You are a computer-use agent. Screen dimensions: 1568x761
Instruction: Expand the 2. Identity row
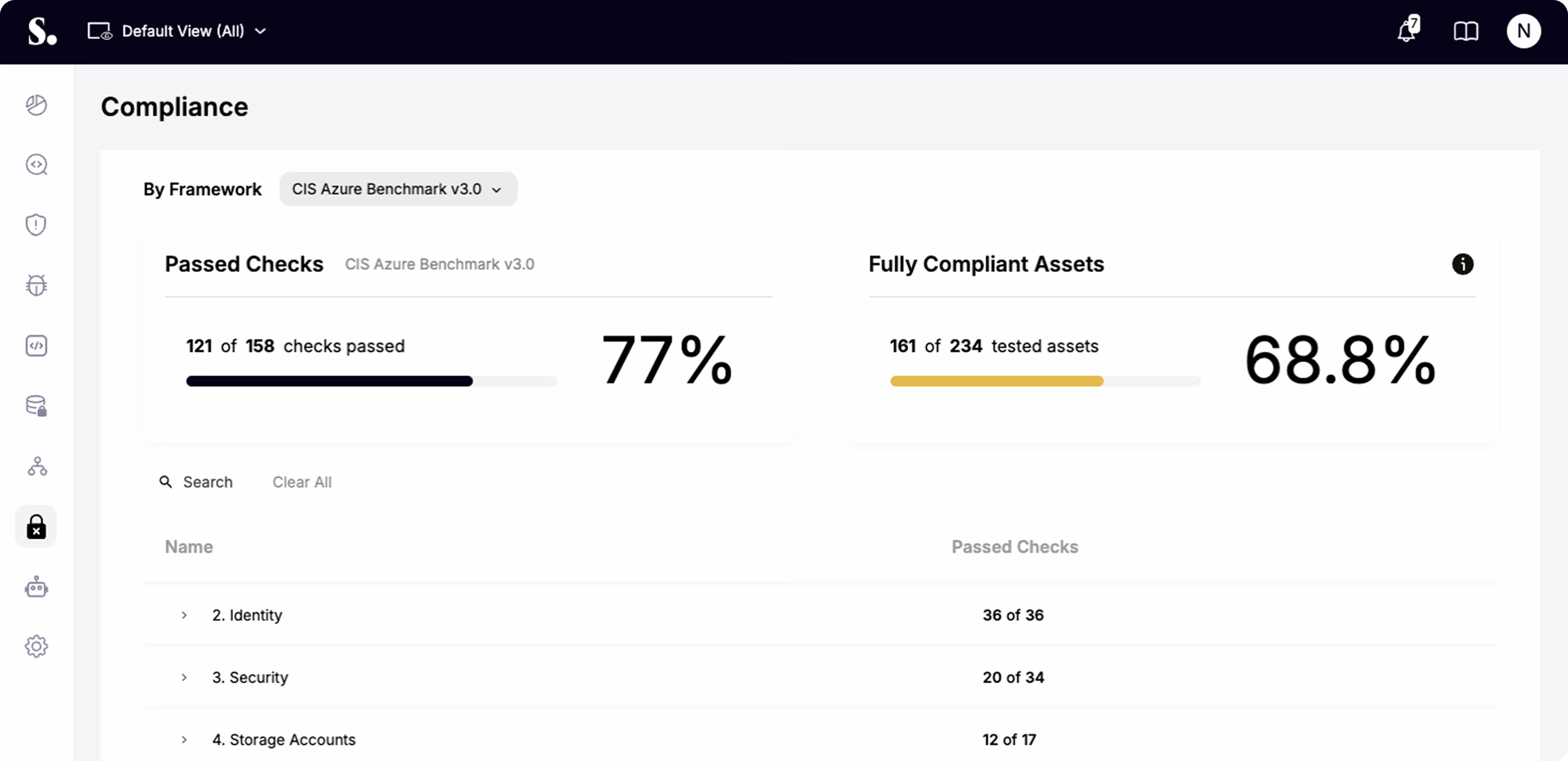[x=184, y=615]
